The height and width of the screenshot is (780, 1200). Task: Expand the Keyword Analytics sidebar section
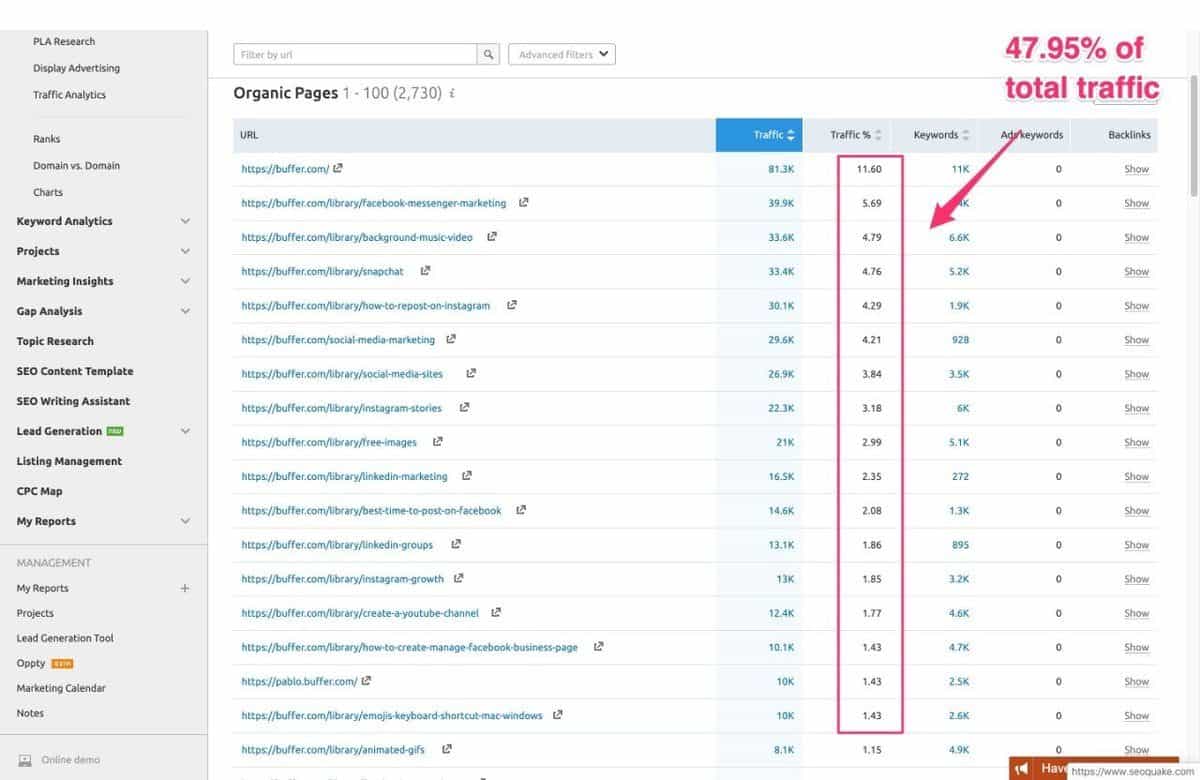click(185, 222)
